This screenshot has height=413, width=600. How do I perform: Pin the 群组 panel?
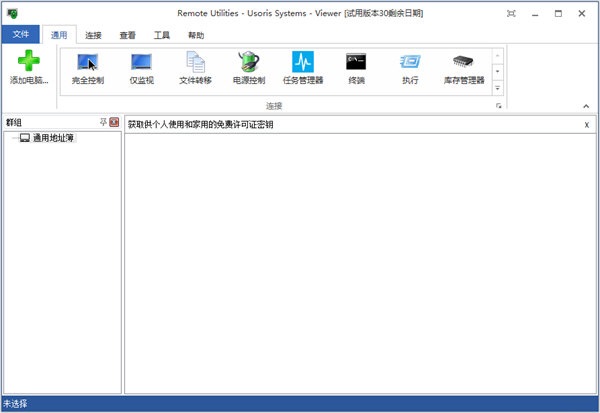(102, 122)
